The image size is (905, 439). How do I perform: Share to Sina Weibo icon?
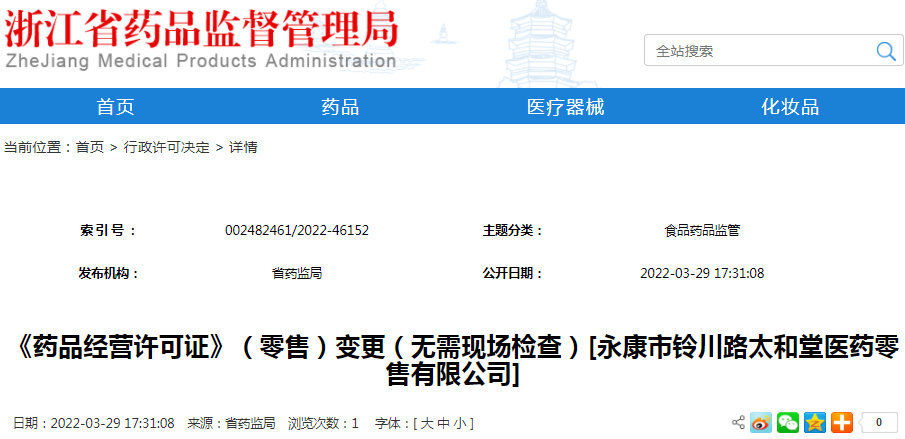tap(761, 423)
